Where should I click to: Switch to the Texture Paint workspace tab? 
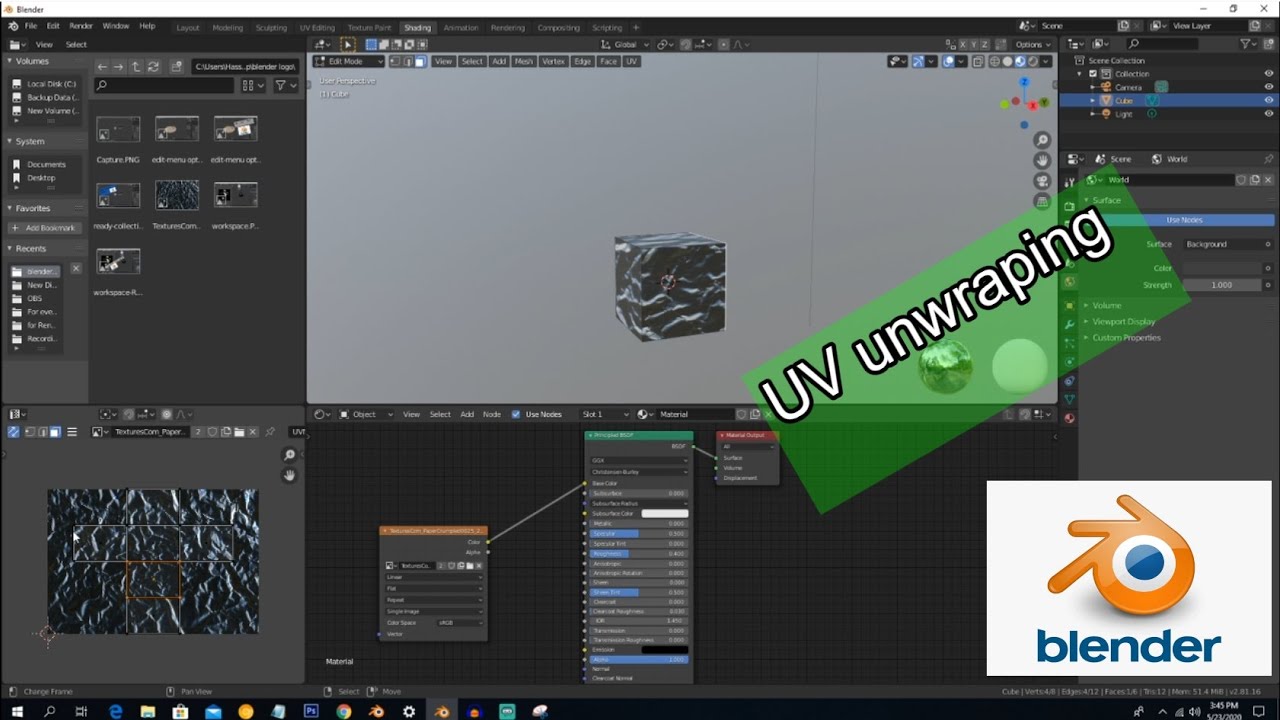tap(369, 28)
